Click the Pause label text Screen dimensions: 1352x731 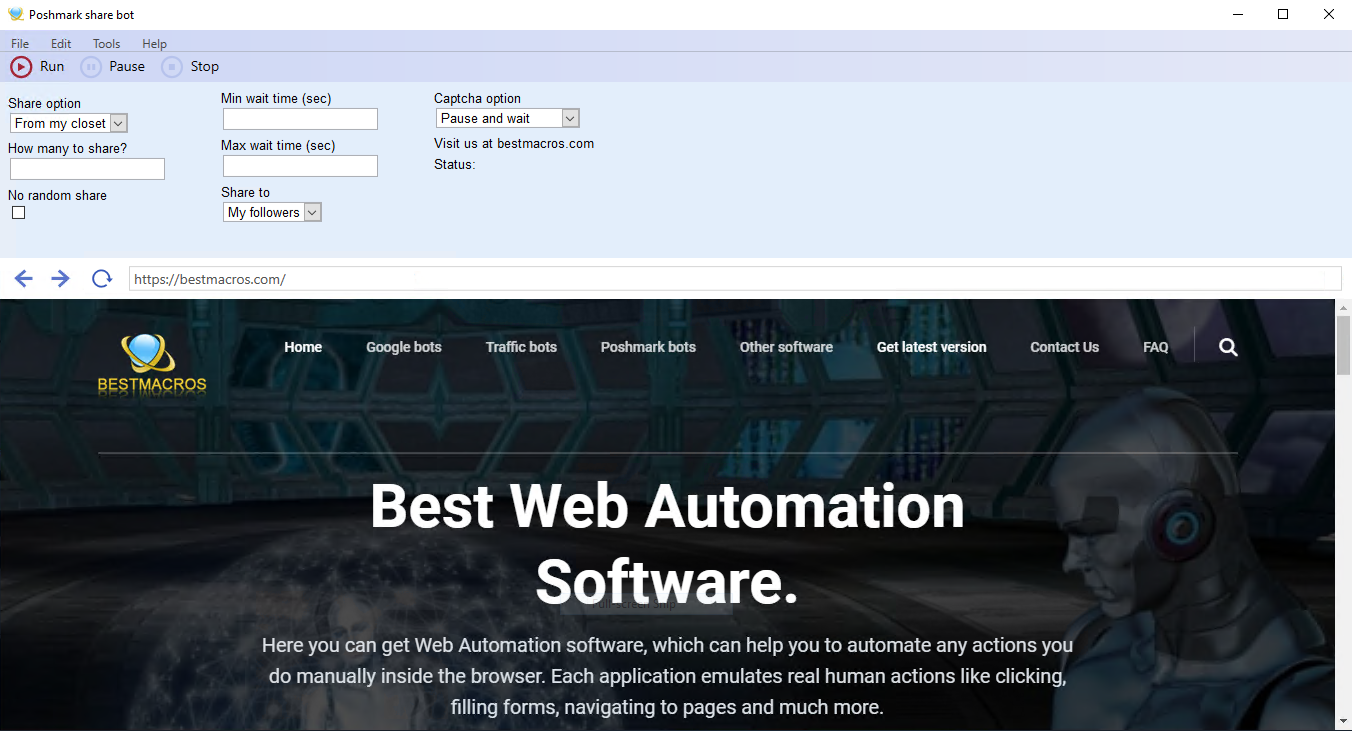(127, 67)
